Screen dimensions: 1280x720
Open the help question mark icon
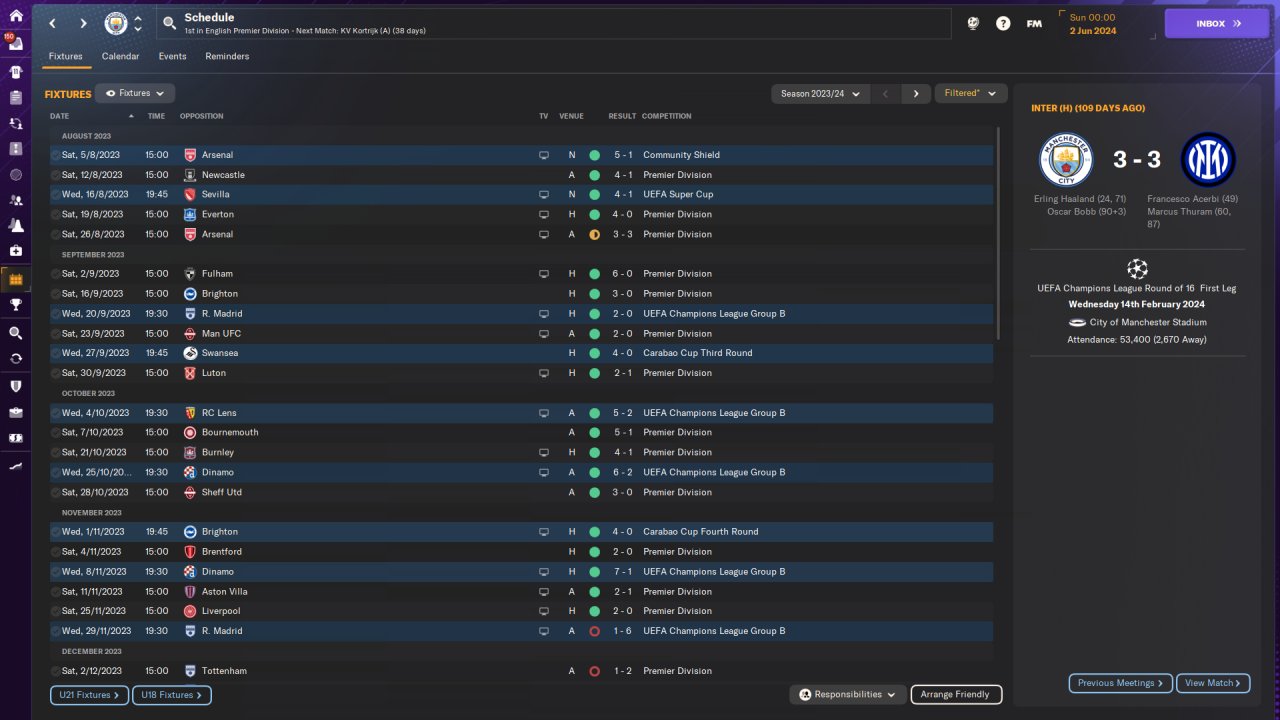pos(1003,23)
